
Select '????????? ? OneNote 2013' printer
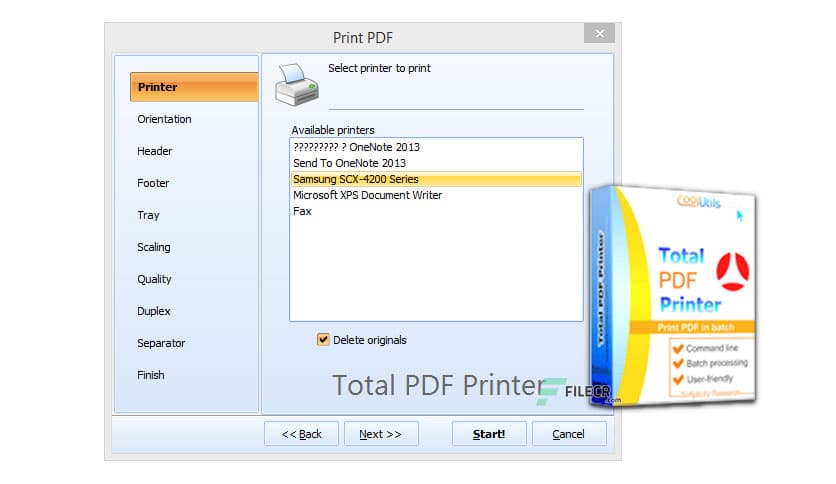pyautogui.click(x=436, y=147)
